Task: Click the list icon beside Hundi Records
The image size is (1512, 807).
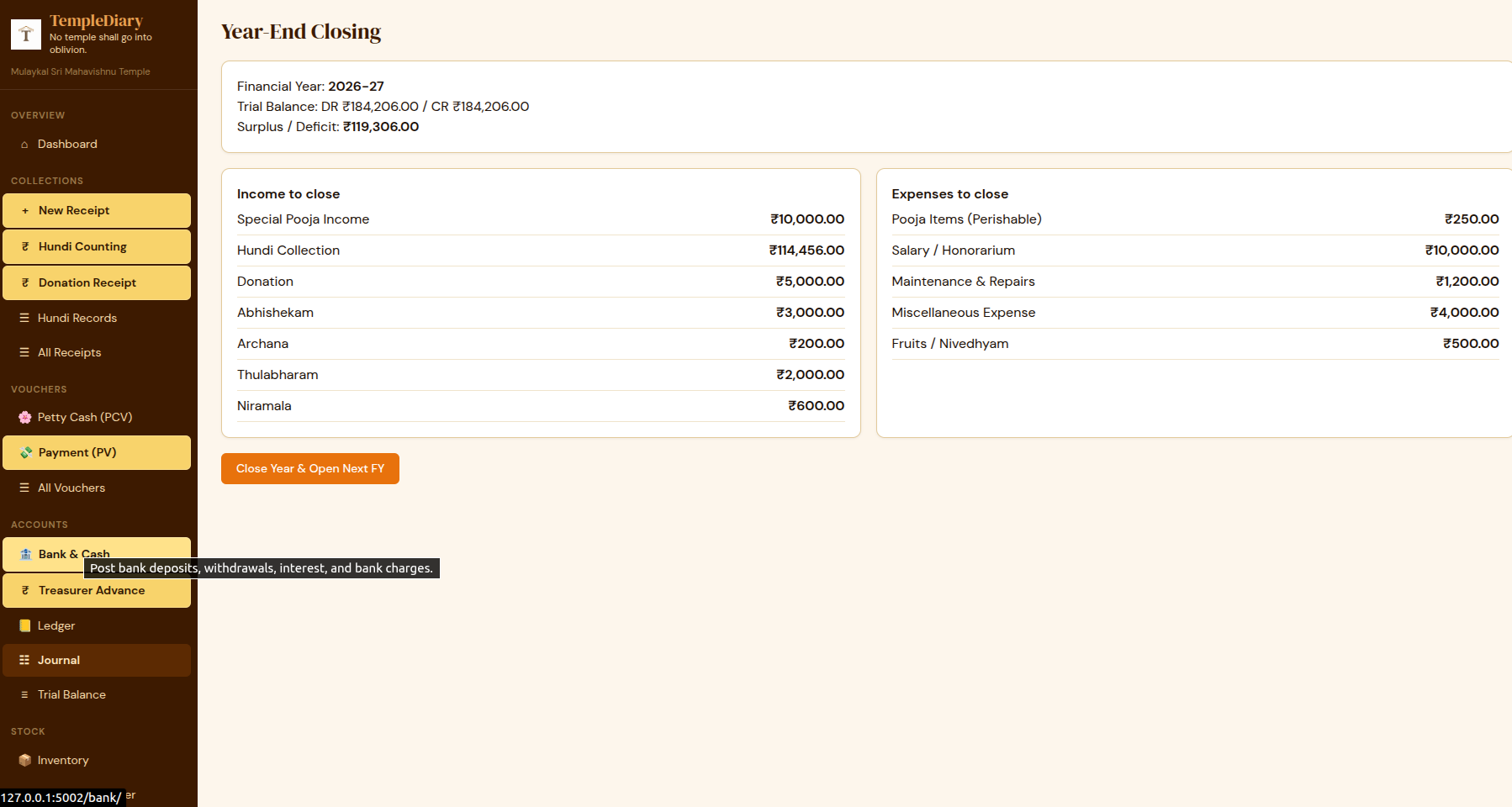Action: tap(24, 318)
